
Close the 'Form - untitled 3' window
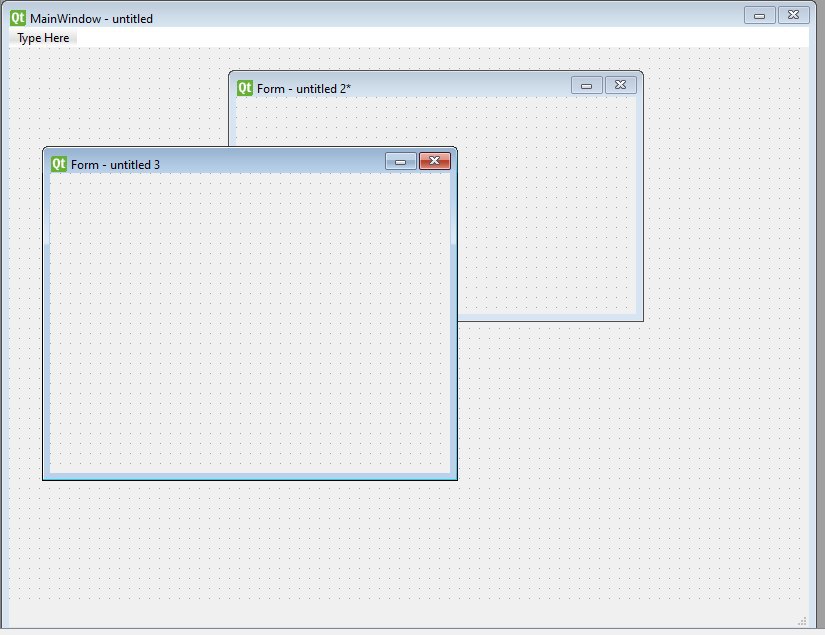click(x=435, y=161)
